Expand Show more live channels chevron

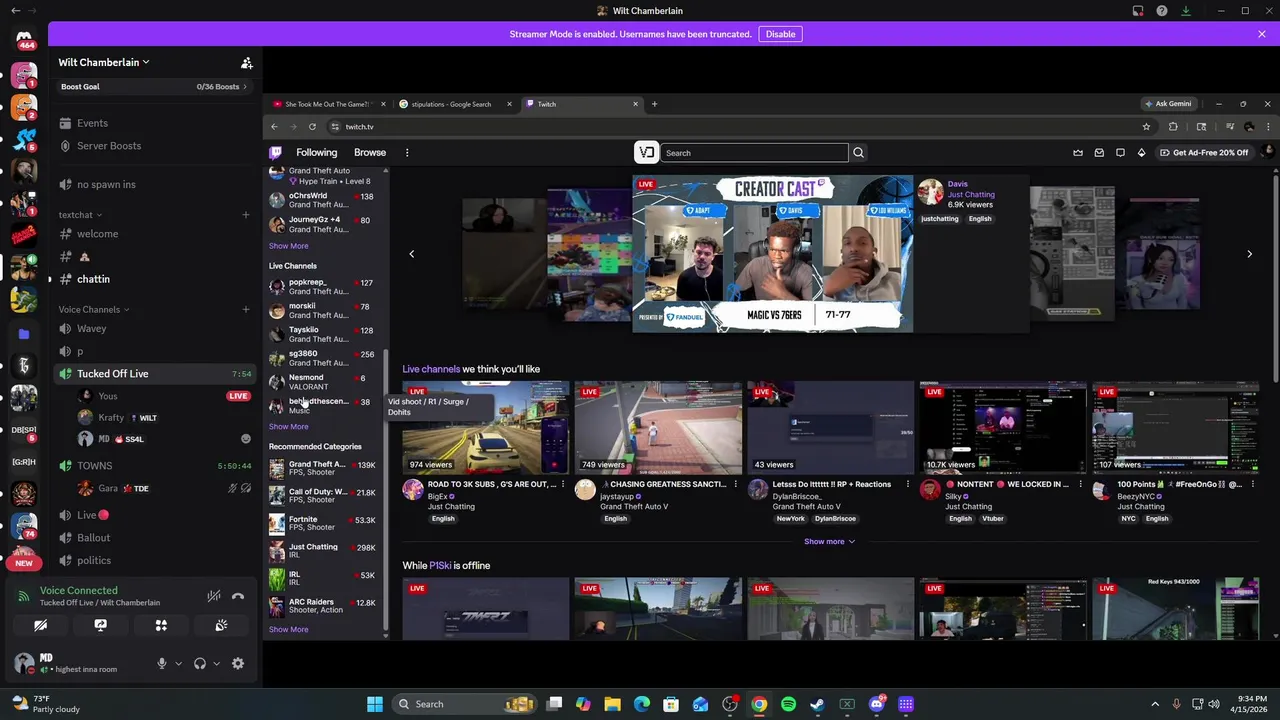pyautogui.click(x=829, y=542)
